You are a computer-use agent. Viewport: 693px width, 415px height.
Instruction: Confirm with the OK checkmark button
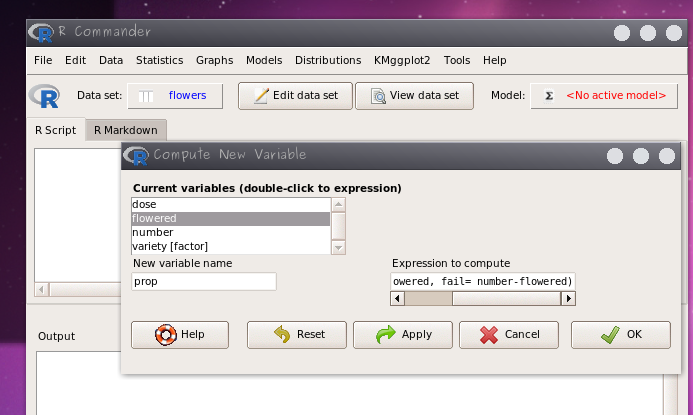tap(620, 334)
